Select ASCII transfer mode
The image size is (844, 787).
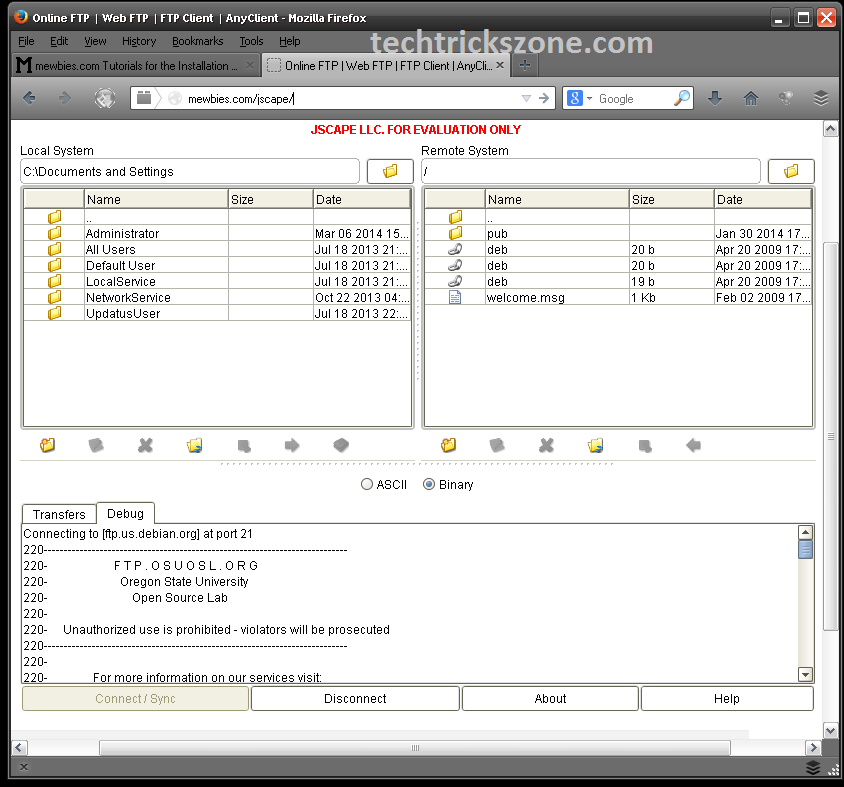click(367, 484)
